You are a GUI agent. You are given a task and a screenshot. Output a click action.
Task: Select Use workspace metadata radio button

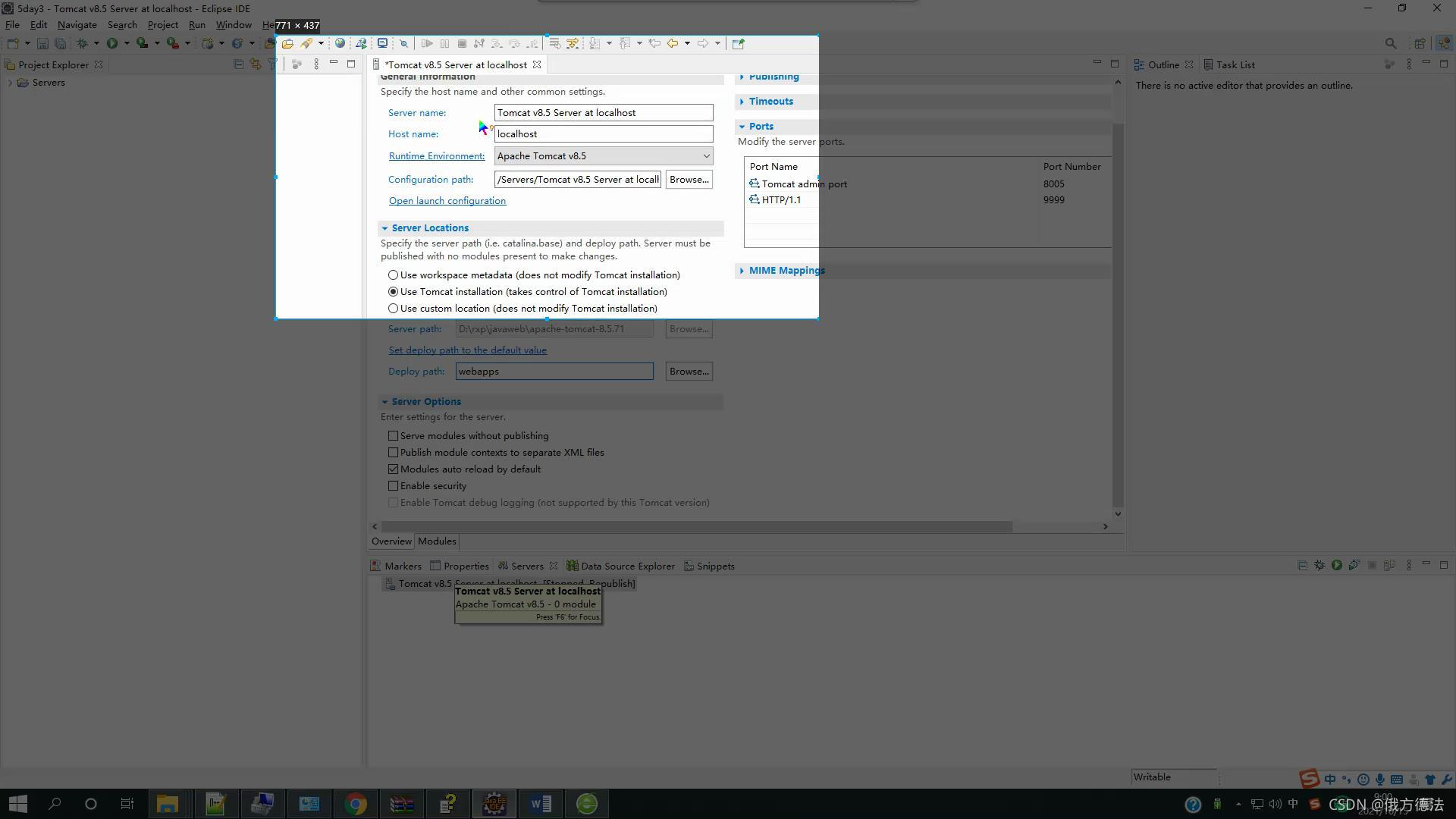click(x=393, y=275)
